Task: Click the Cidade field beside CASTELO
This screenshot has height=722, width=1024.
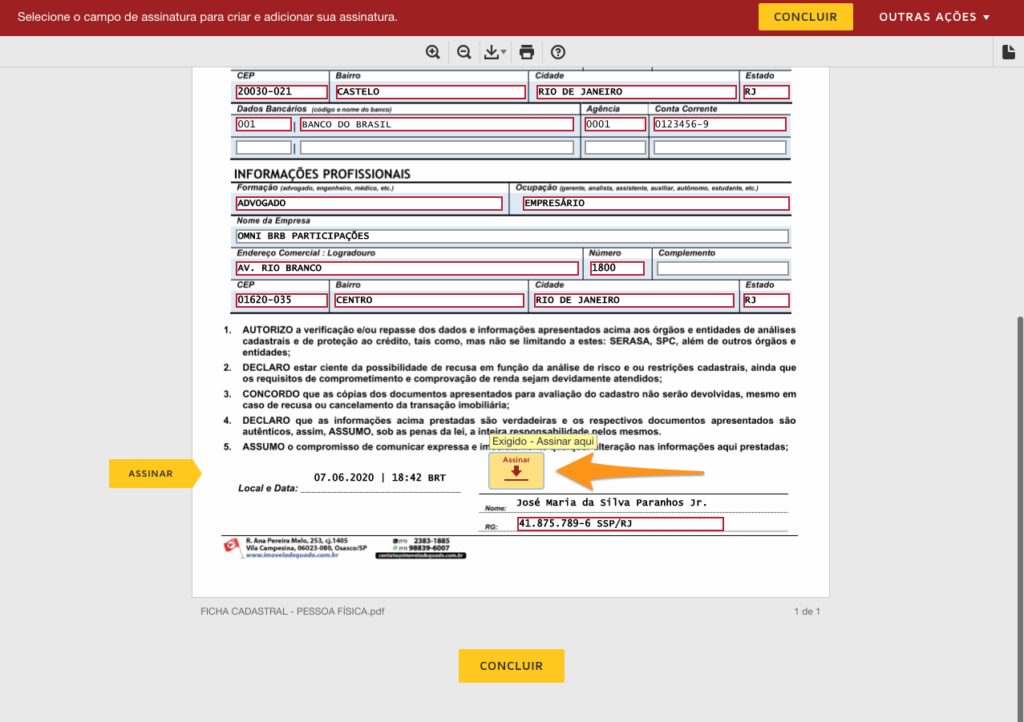Action: tap(636, 92)
